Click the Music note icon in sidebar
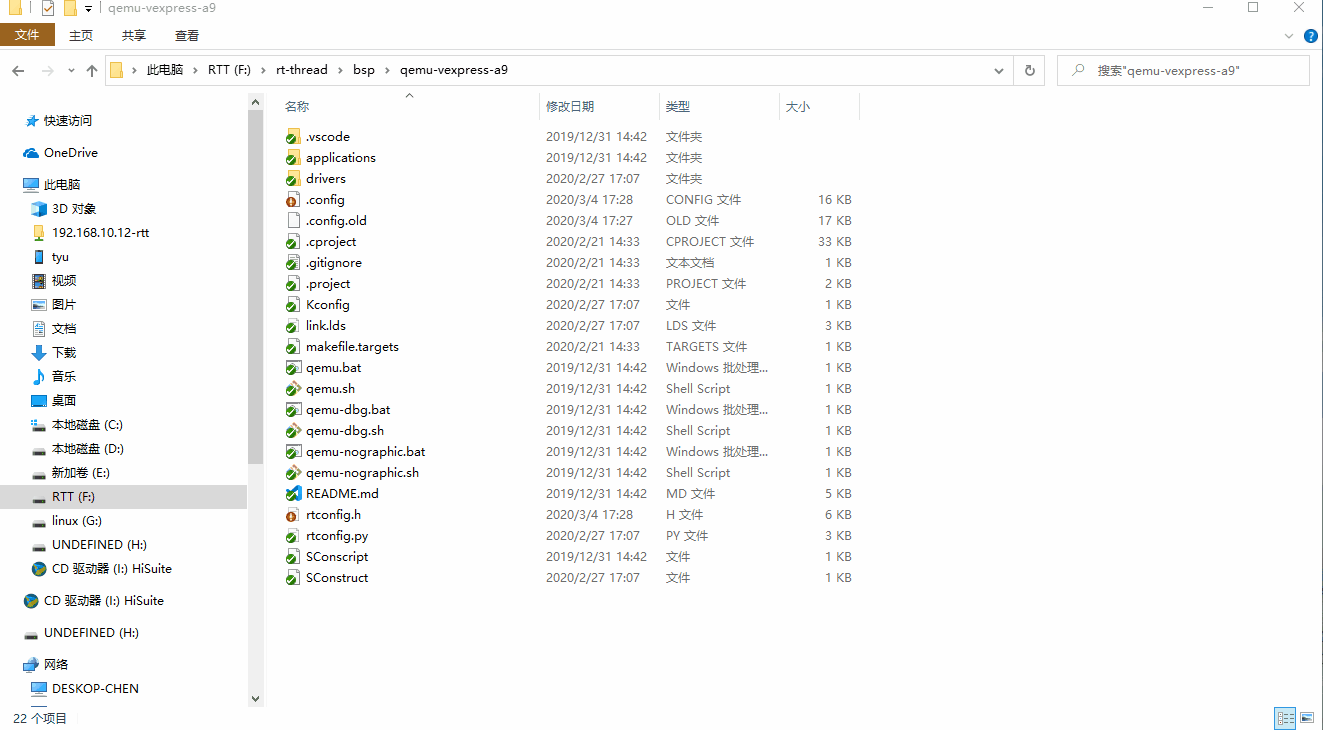This screenshot has height=730, width=1323. [39, 377]
